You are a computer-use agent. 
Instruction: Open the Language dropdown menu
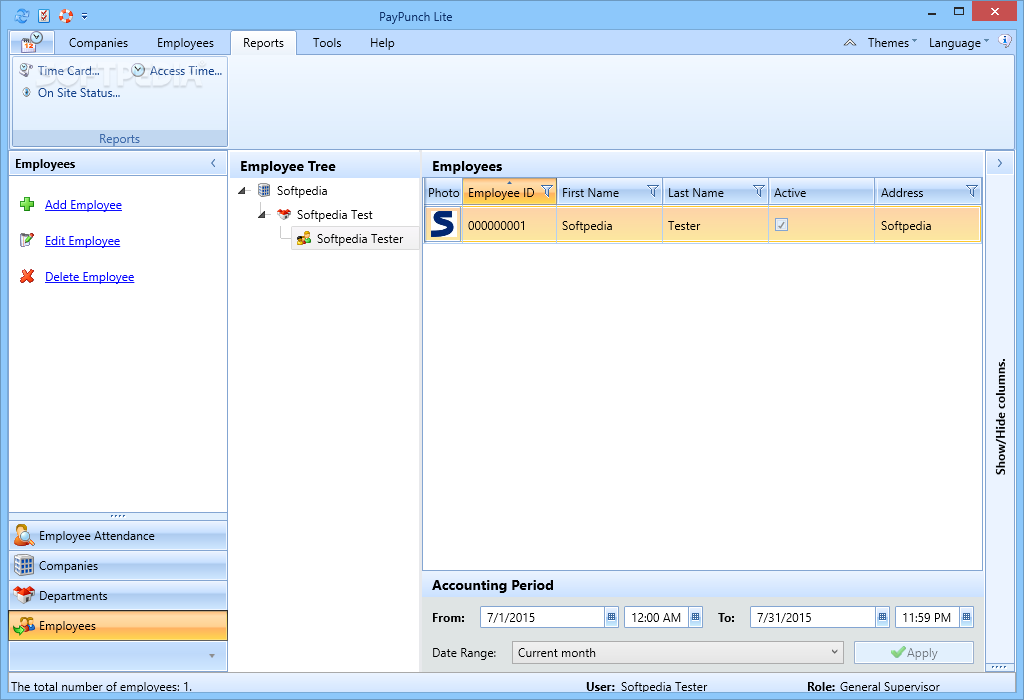(959, 43)
